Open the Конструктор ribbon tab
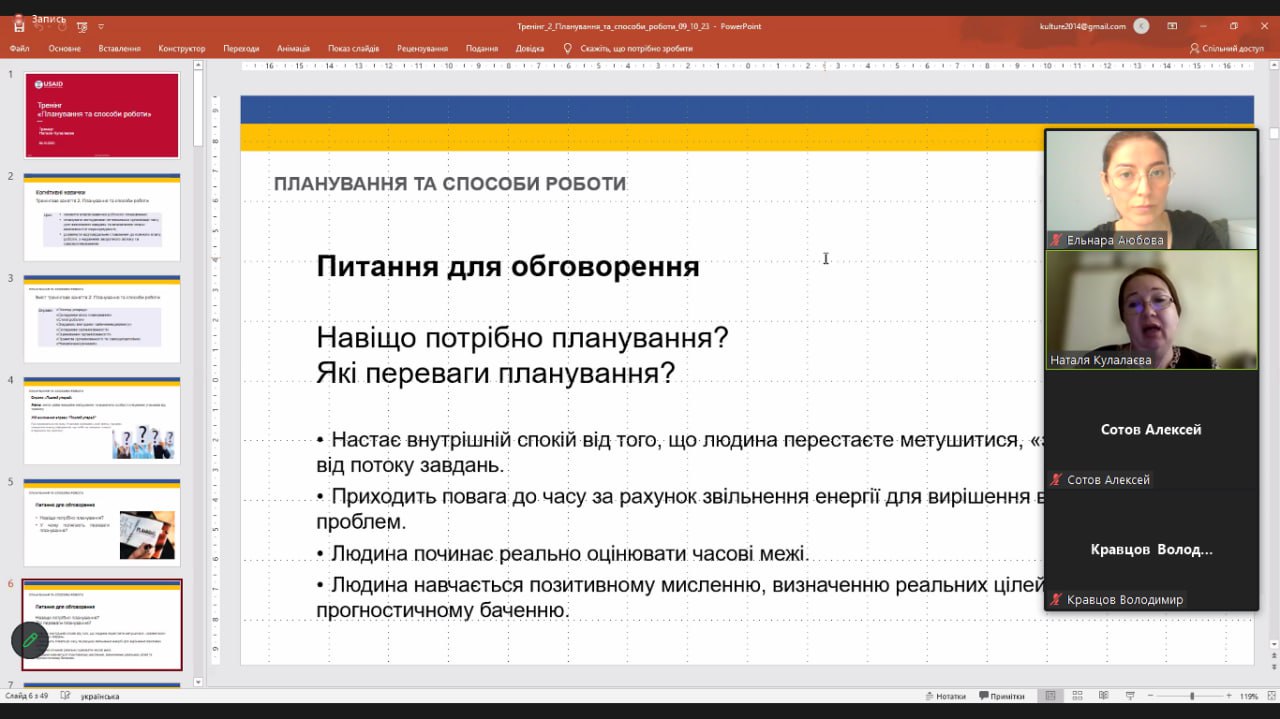Screen dimensions: 1280x719 click(181, 48)
